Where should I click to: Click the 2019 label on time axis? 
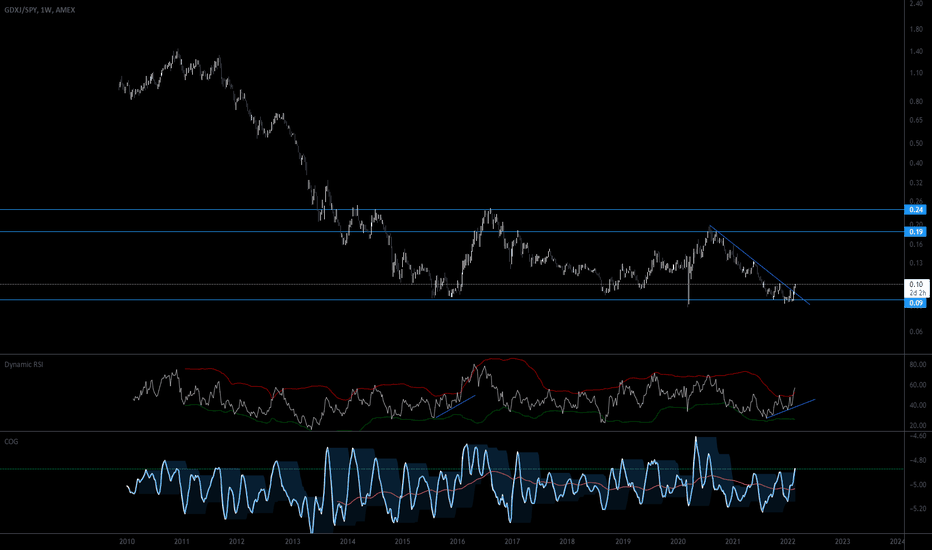623,542
